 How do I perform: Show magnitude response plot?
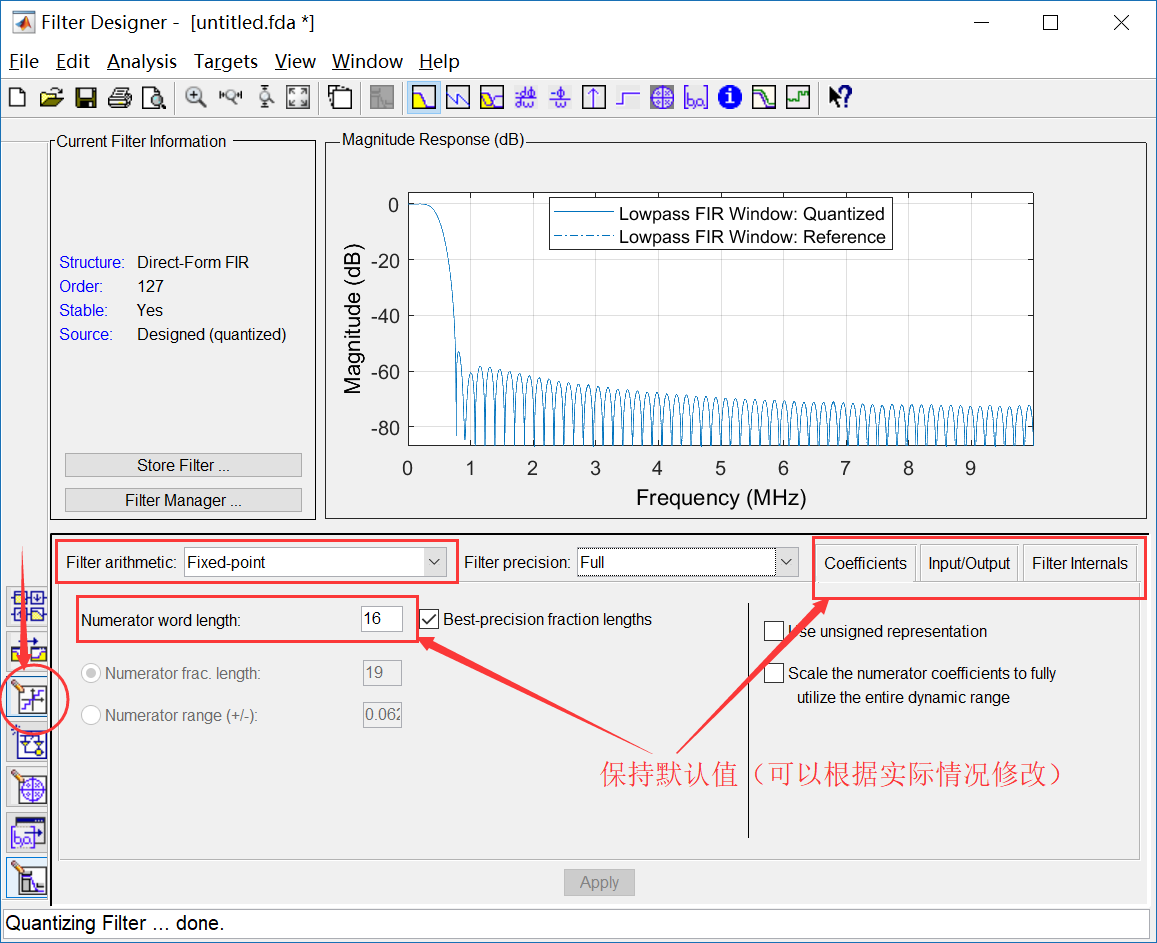(x=424, y=97)
